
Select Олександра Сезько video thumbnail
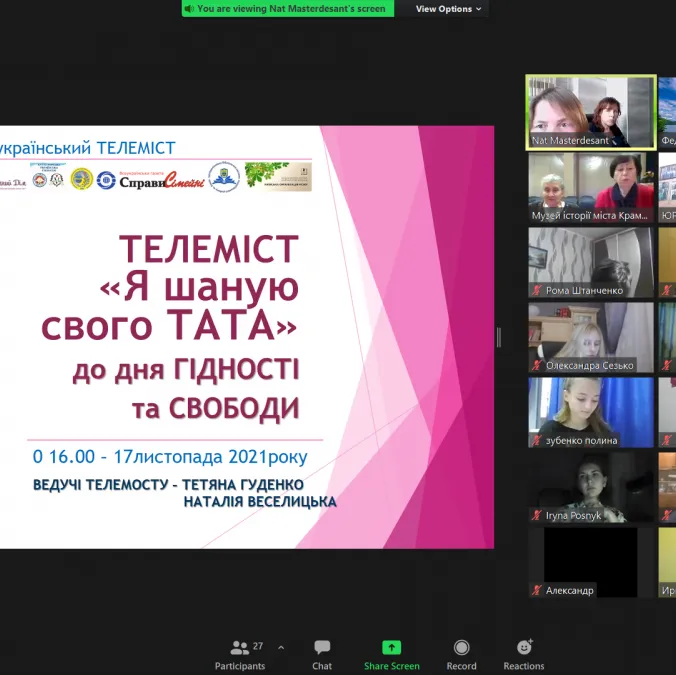[591, 337]
